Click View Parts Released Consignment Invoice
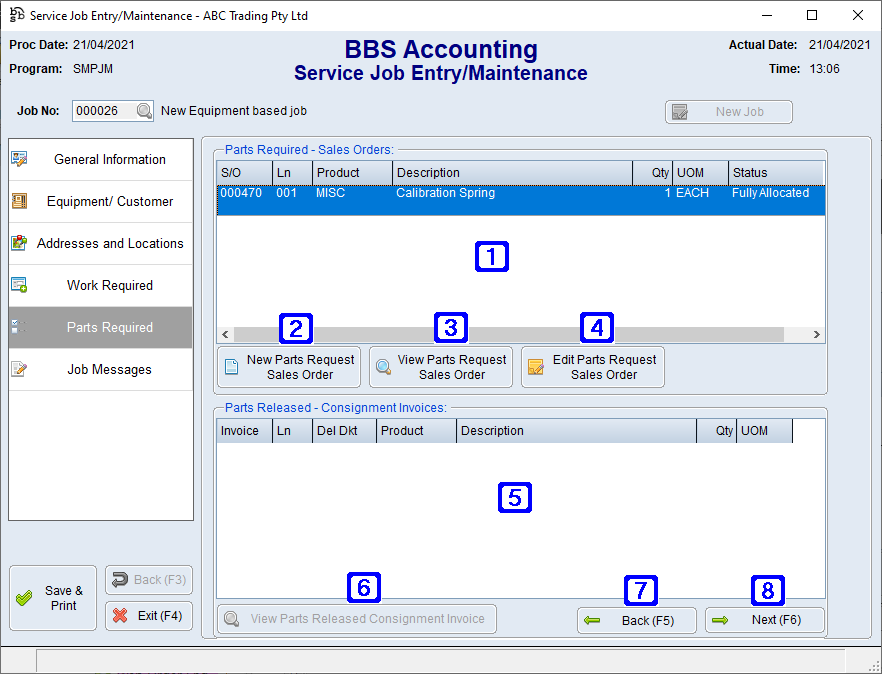882x674 pixels. 357,619
